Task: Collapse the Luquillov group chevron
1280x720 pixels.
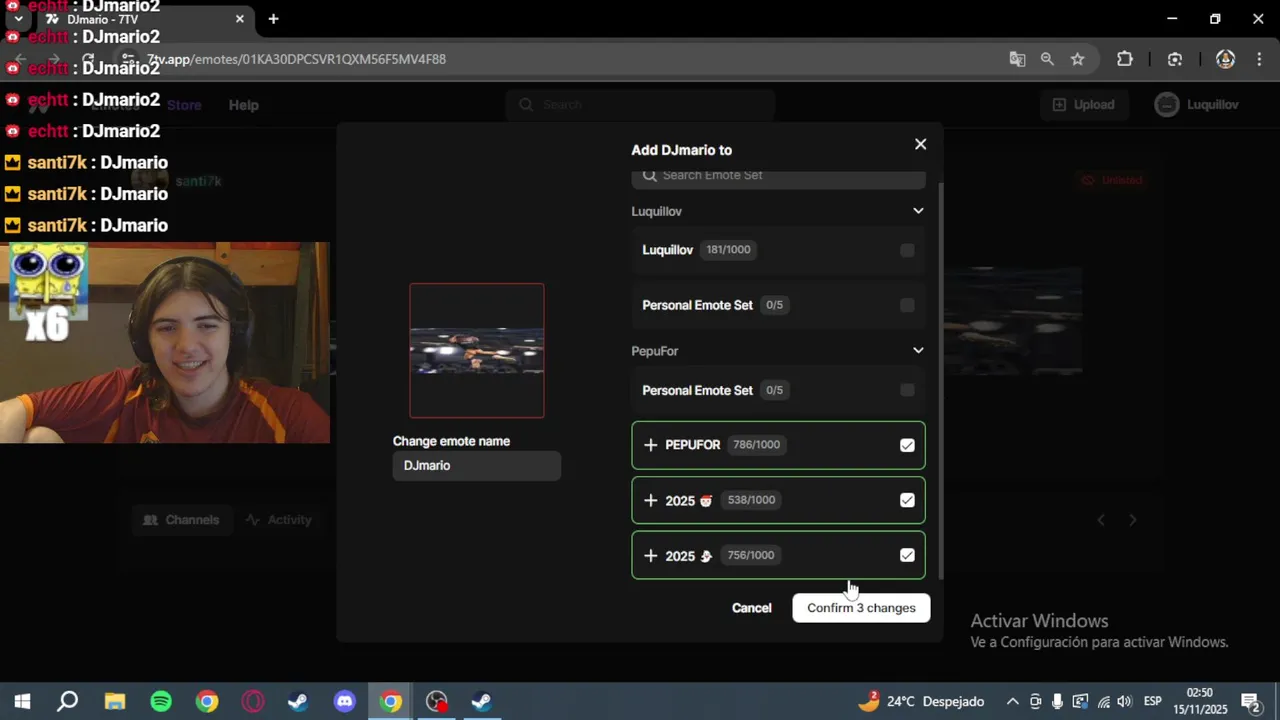Action: coord(918,211)
